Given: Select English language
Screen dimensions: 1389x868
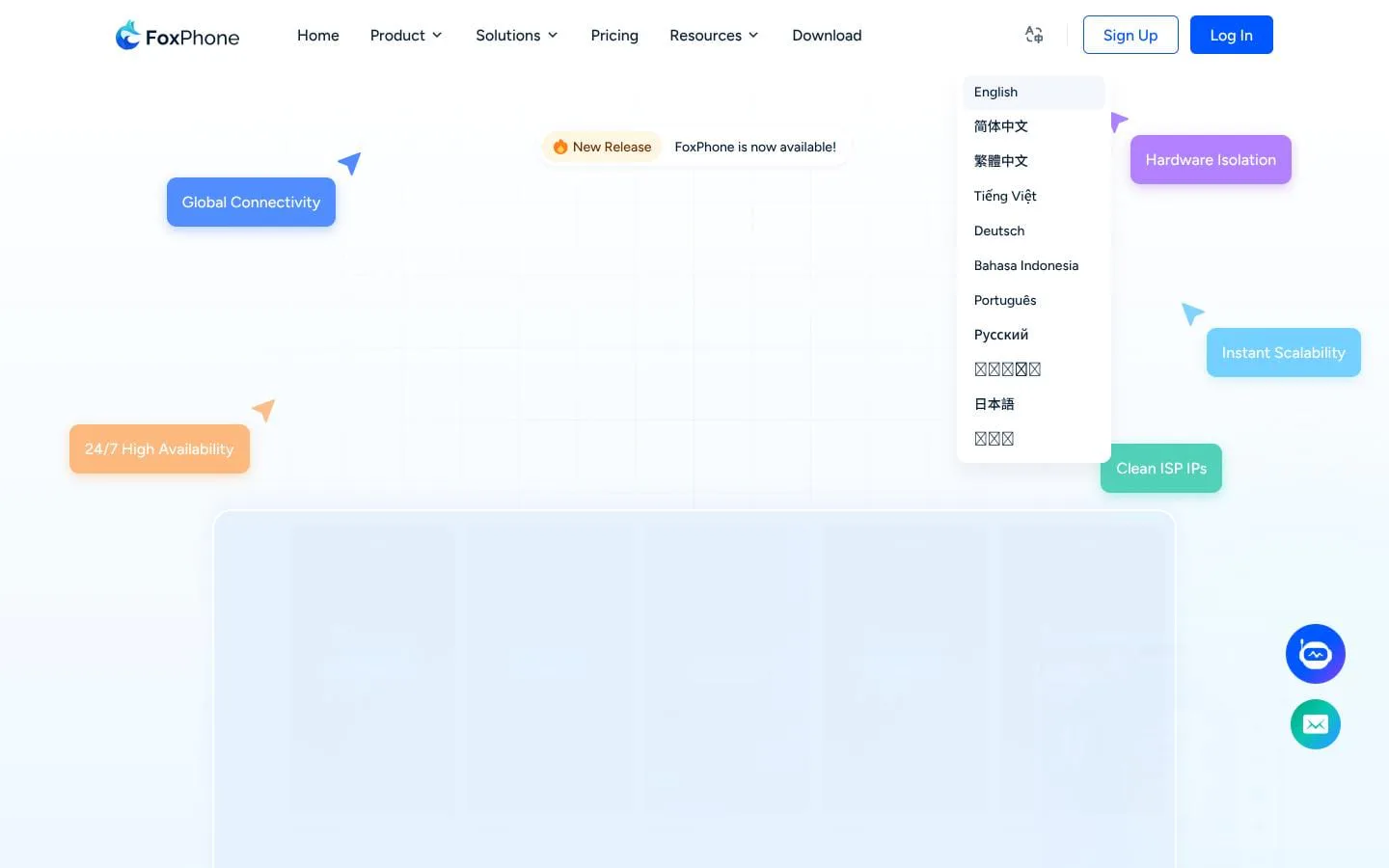Looking at the screenshot, I should tap(1034, 92).
